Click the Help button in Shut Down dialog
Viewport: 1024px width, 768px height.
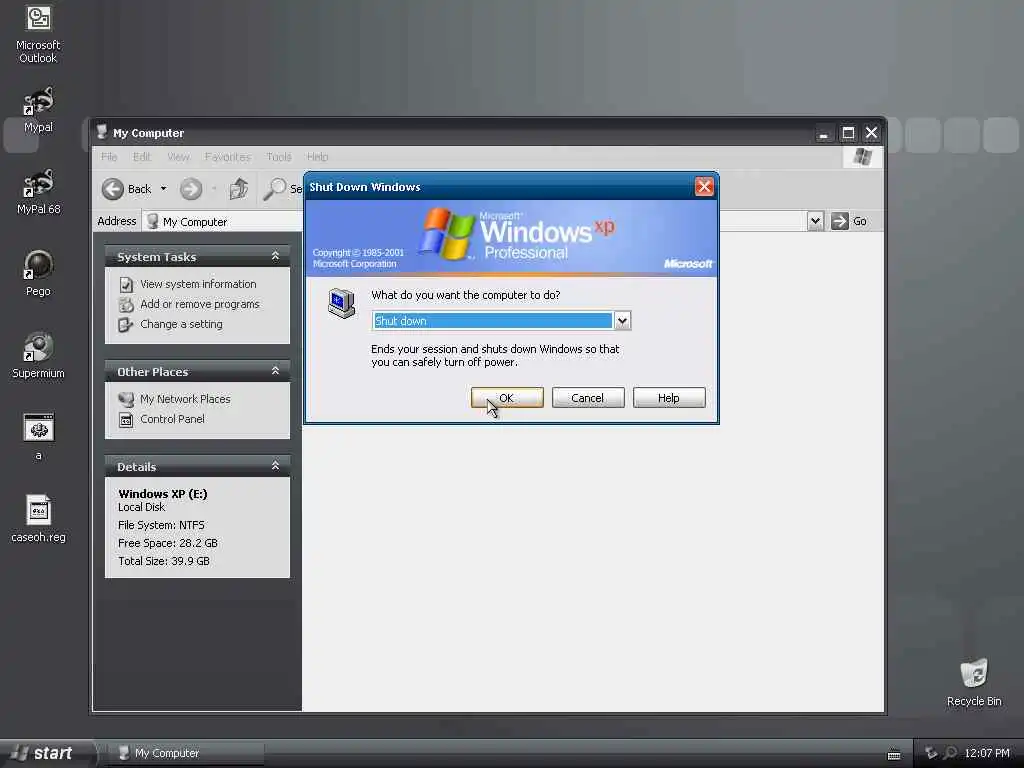(669, 398)
